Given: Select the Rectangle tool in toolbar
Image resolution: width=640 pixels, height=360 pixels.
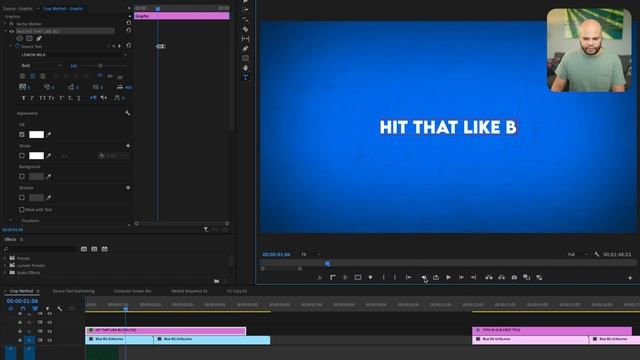Looking at the screenshot, I should coord(245,58).
